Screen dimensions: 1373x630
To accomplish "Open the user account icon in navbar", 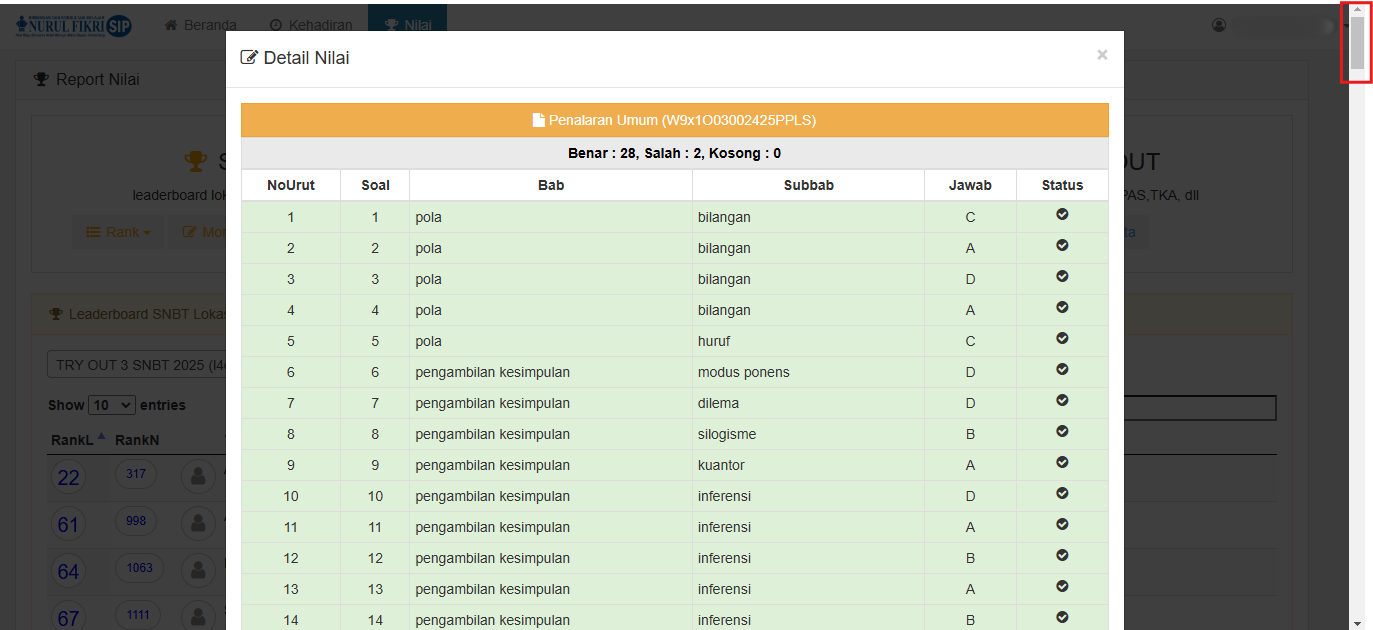I will coord(1219,25).
